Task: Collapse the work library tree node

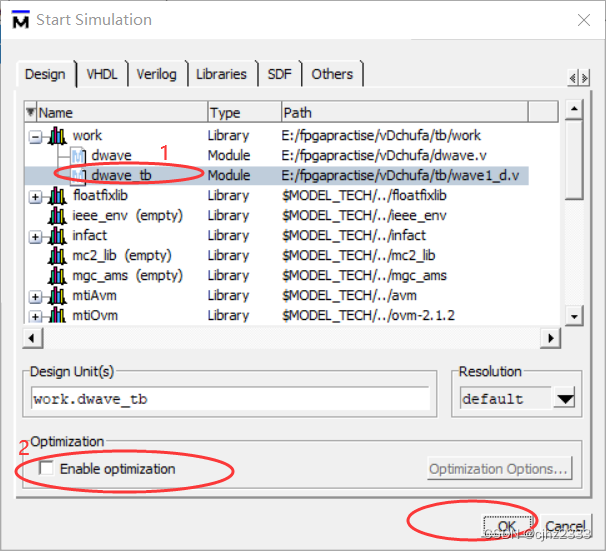Action: click(x=35, y=137)
